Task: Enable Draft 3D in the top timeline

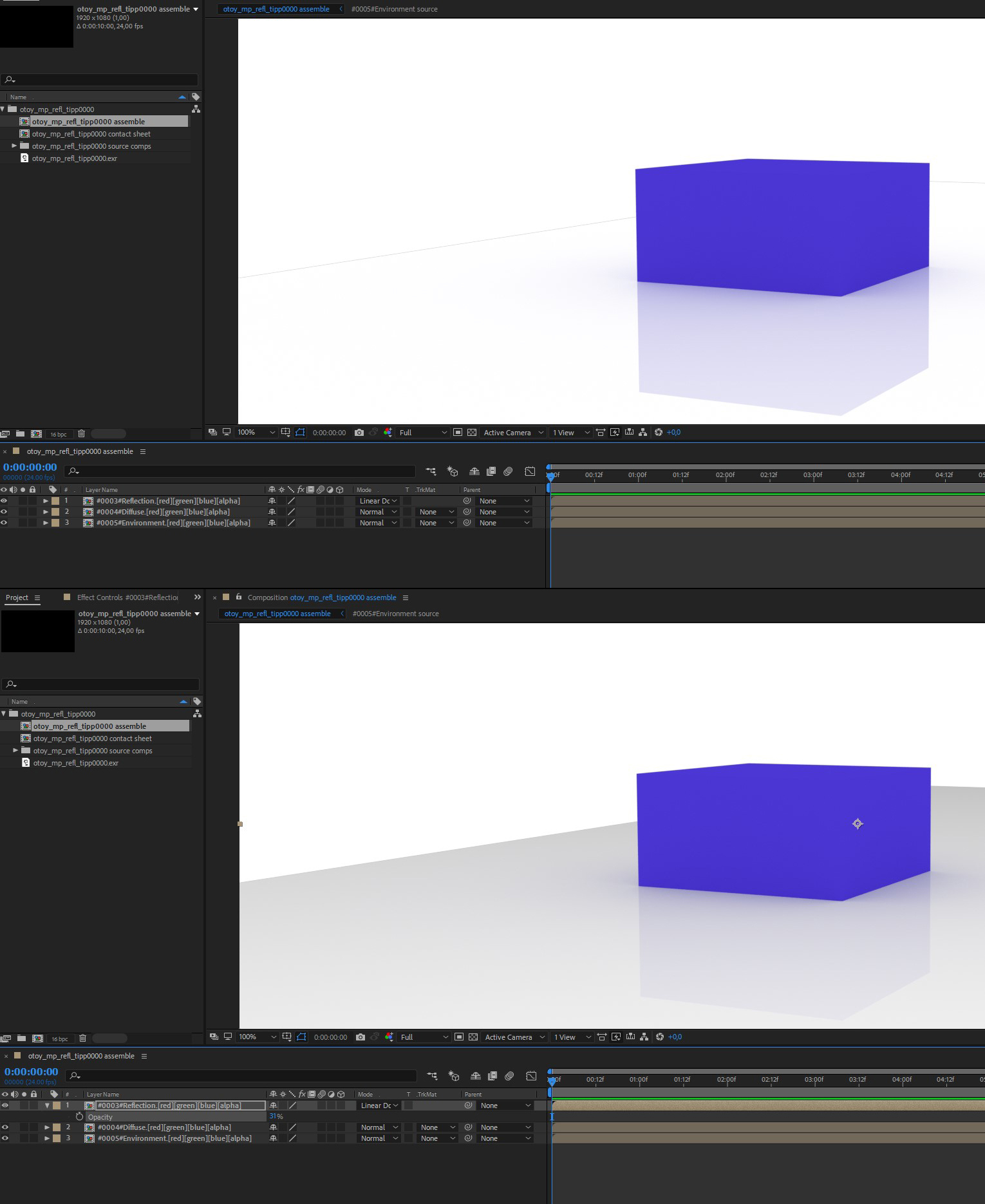Action: tap(453, 471)
